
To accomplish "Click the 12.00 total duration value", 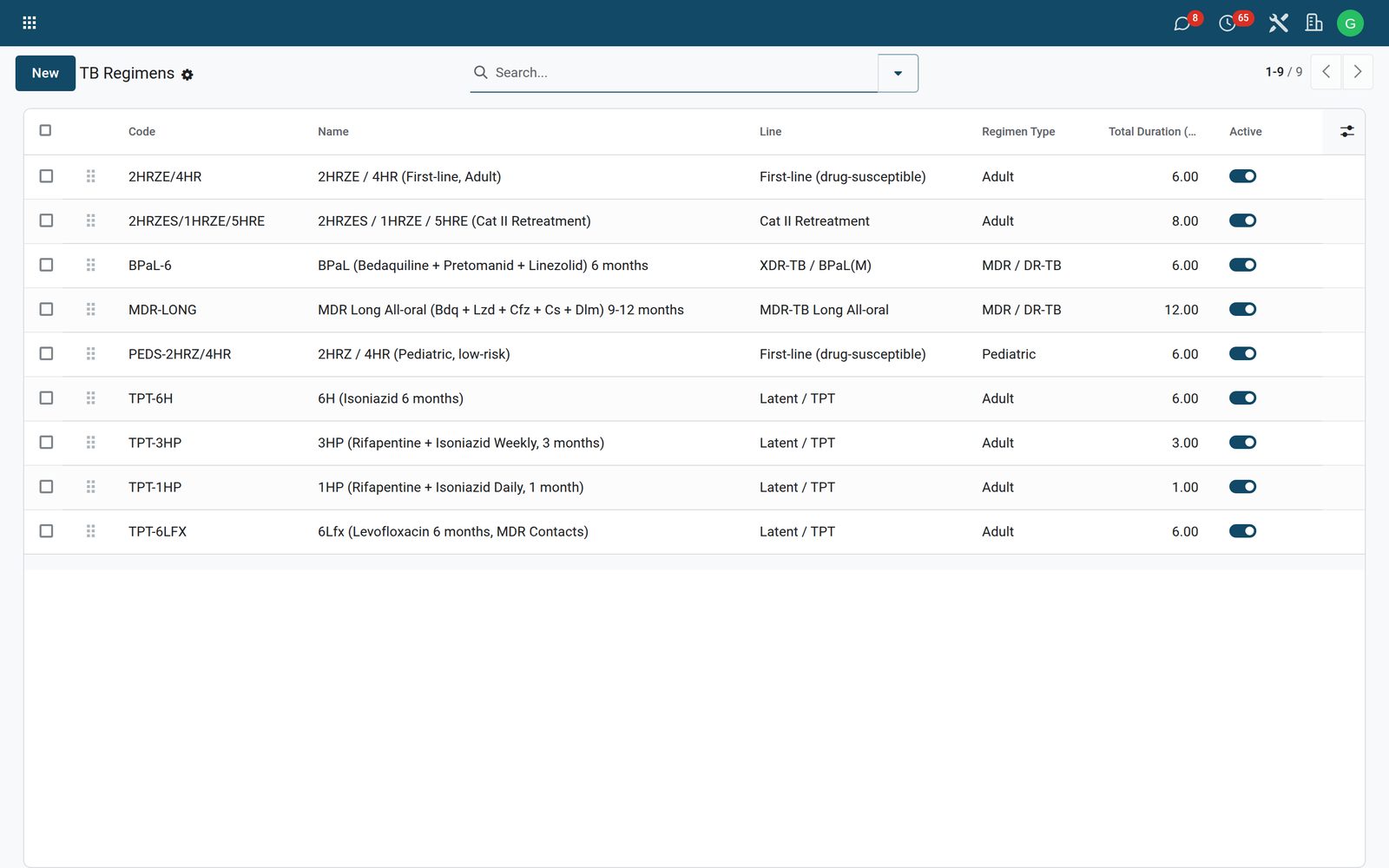I will pyautogui.click(x=1181, y=310).
